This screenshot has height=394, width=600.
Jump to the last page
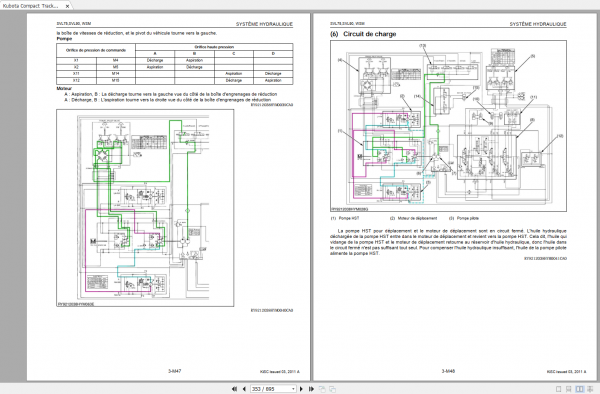pos(311,389)
